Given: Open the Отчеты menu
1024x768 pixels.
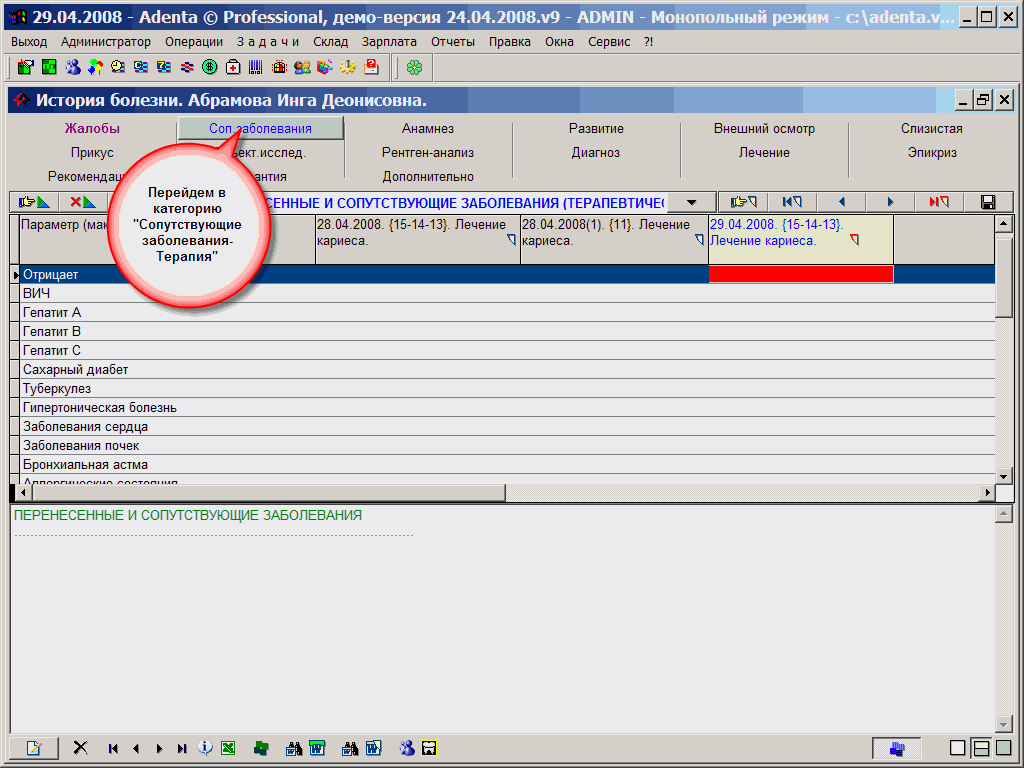Looking at the screenshot, I should click(x=453, y=41).
